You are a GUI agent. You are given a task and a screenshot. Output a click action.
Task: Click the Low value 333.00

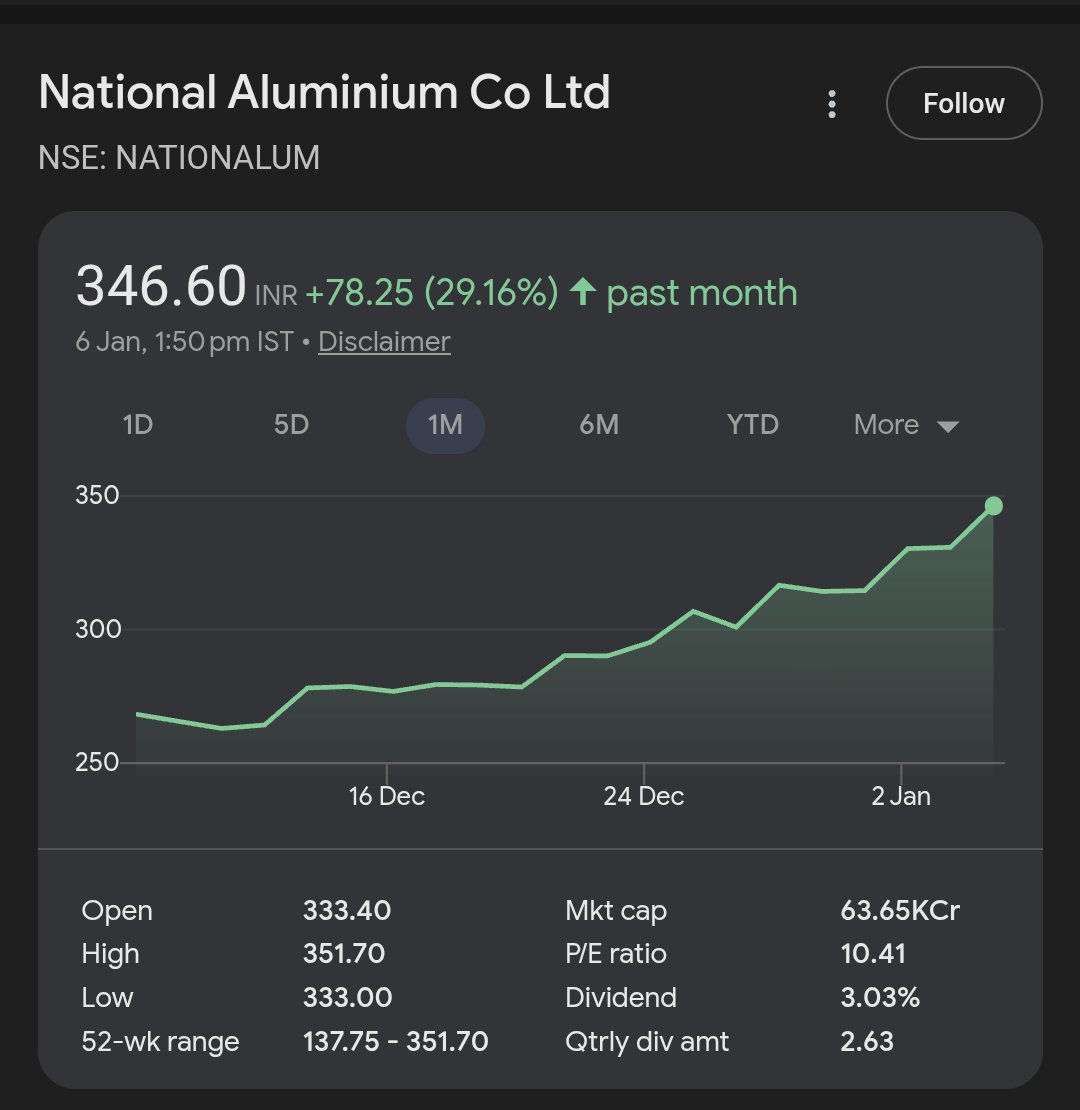coord(347,997)
